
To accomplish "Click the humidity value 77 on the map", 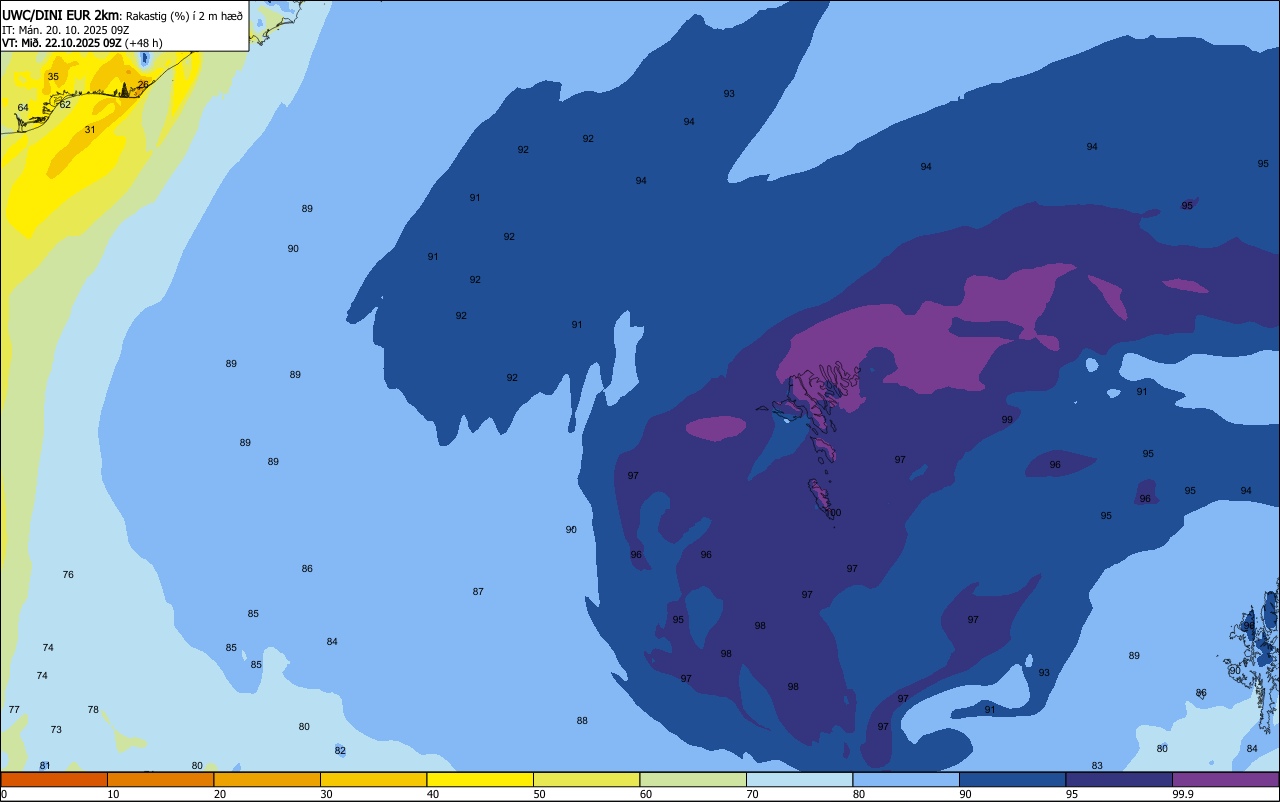I will coord(14,710).
